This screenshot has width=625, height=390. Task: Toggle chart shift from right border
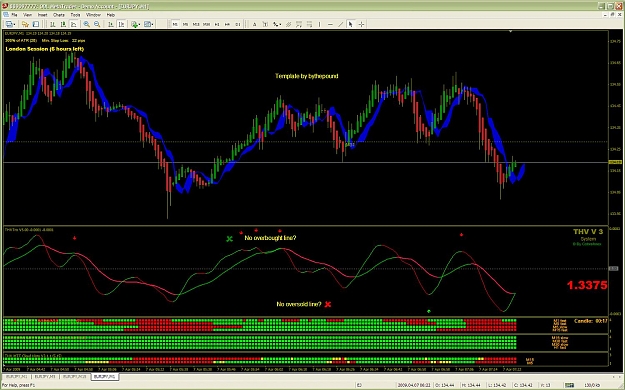tap(121, 24)
